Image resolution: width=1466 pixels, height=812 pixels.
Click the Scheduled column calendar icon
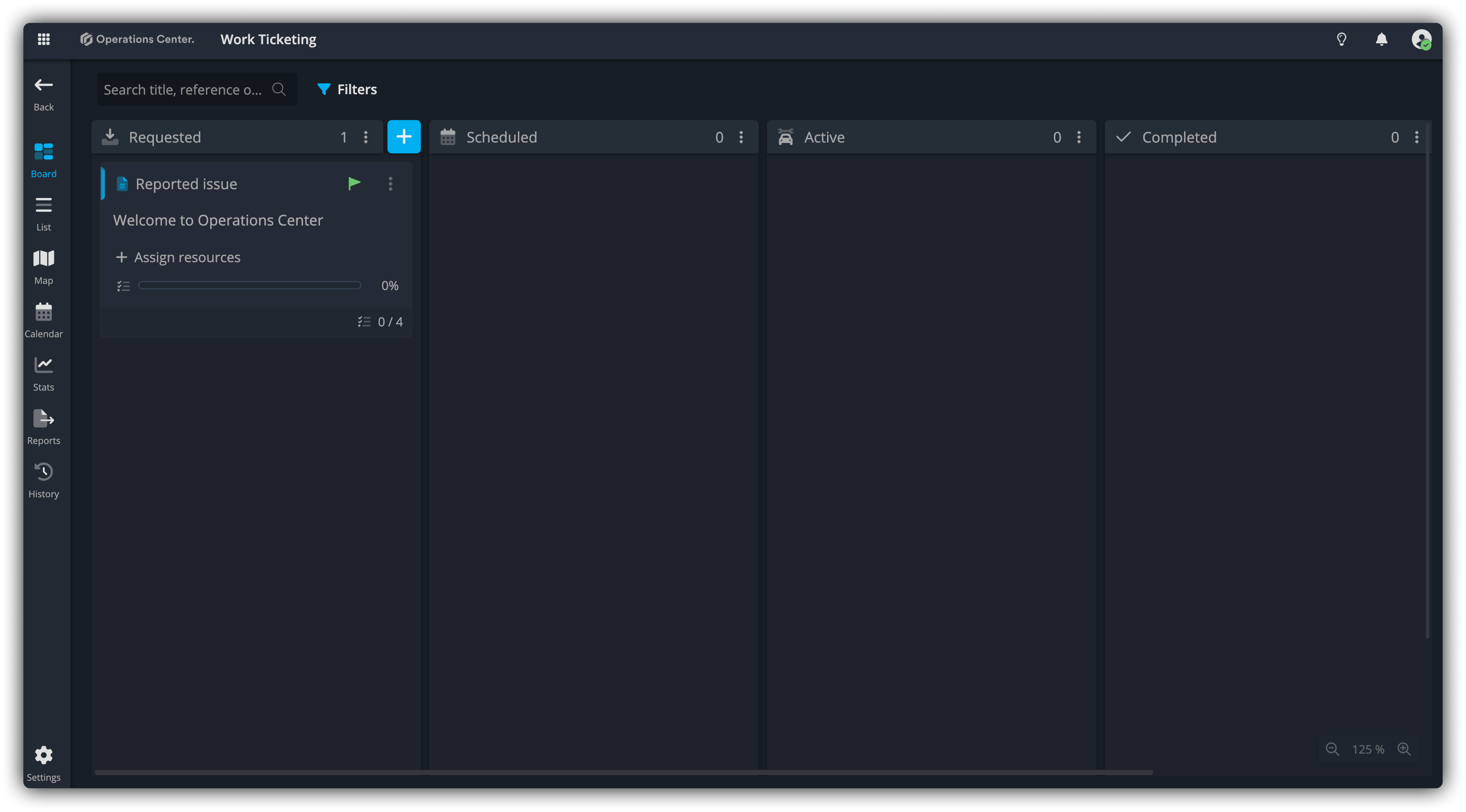coord(448,137)
